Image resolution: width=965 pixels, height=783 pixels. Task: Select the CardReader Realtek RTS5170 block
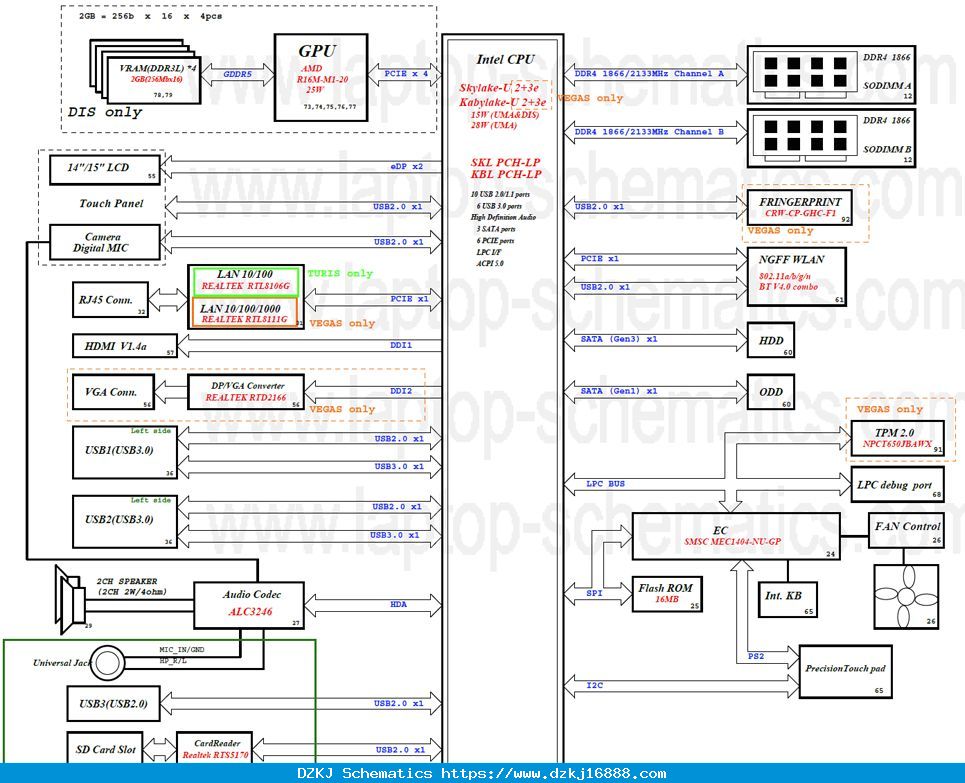[214, 749]
